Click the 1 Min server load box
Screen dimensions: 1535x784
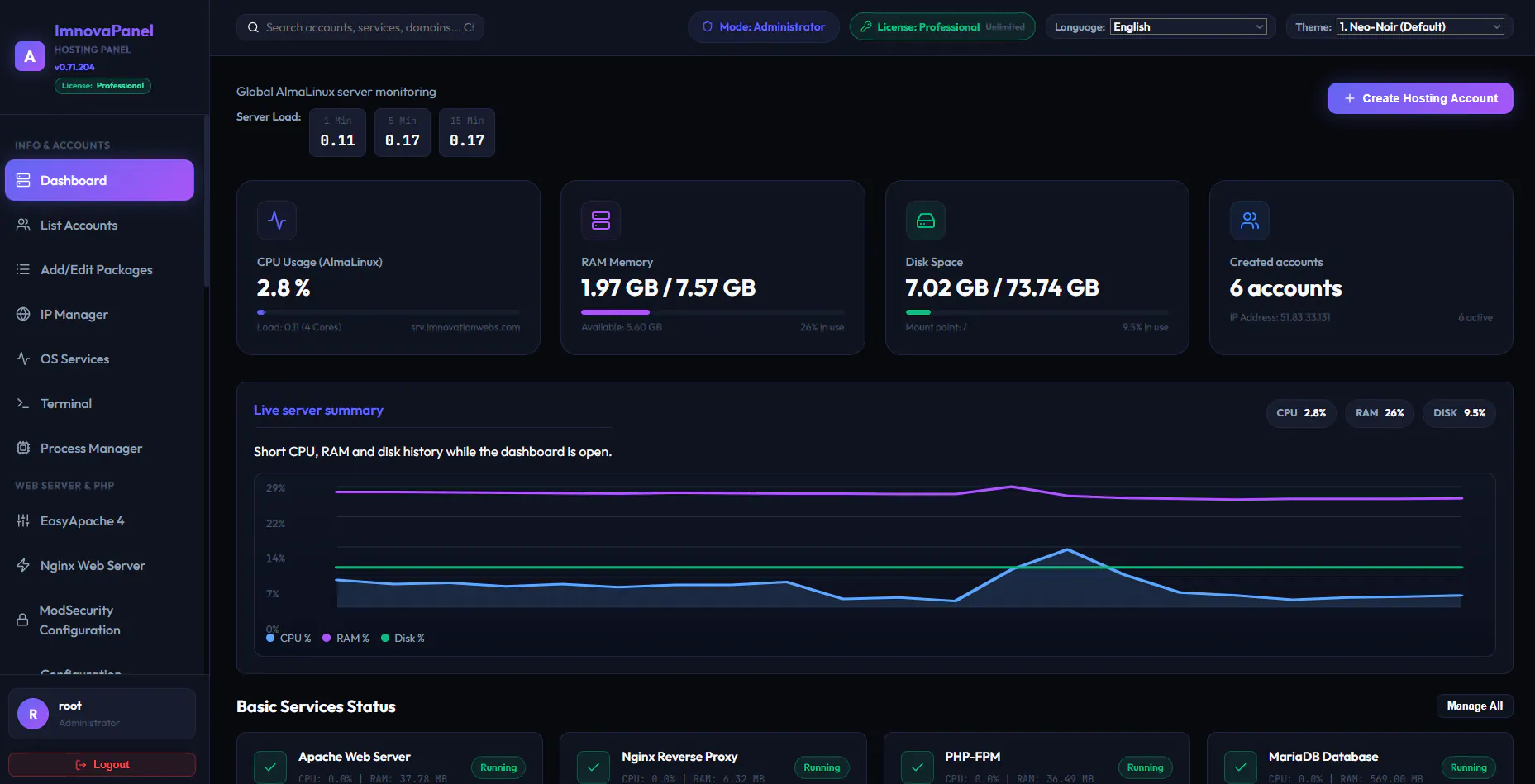point(337,132)
